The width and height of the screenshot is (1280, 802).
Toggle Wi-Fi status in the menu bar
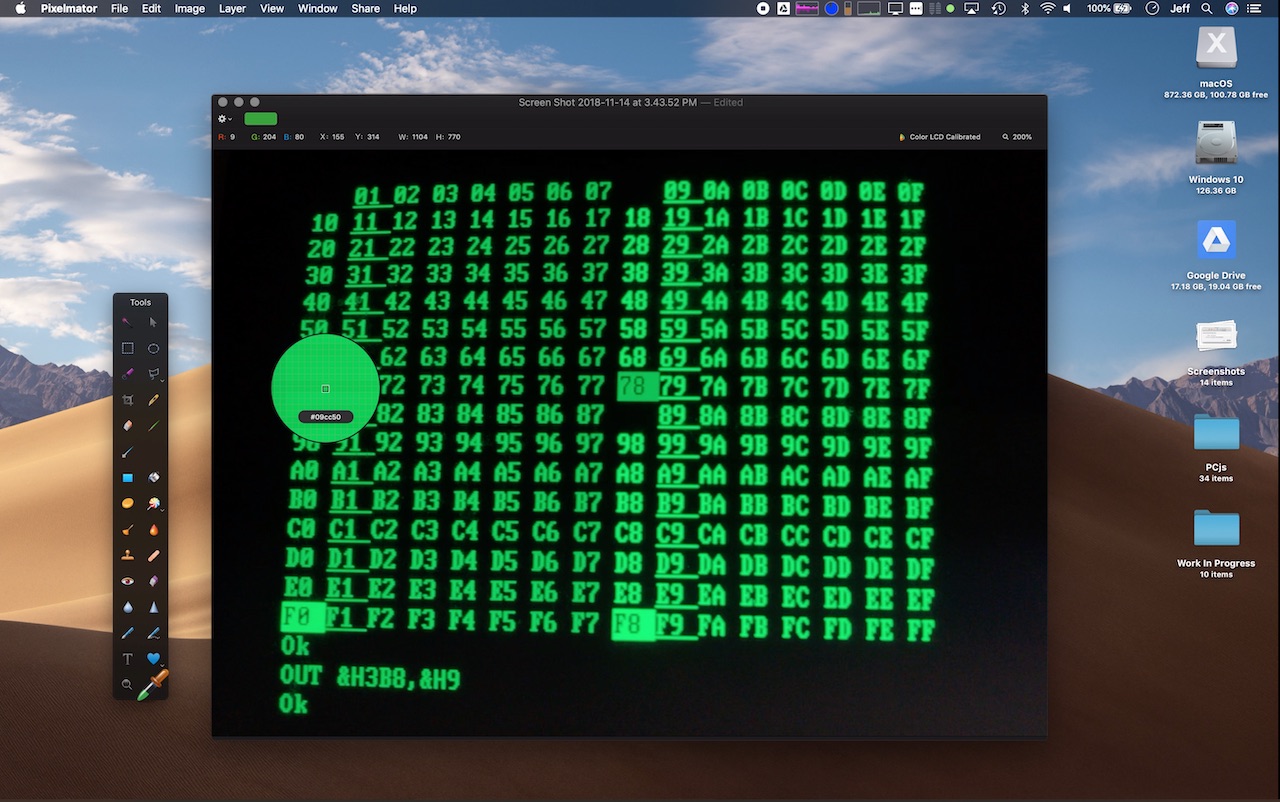point(1046,8)
